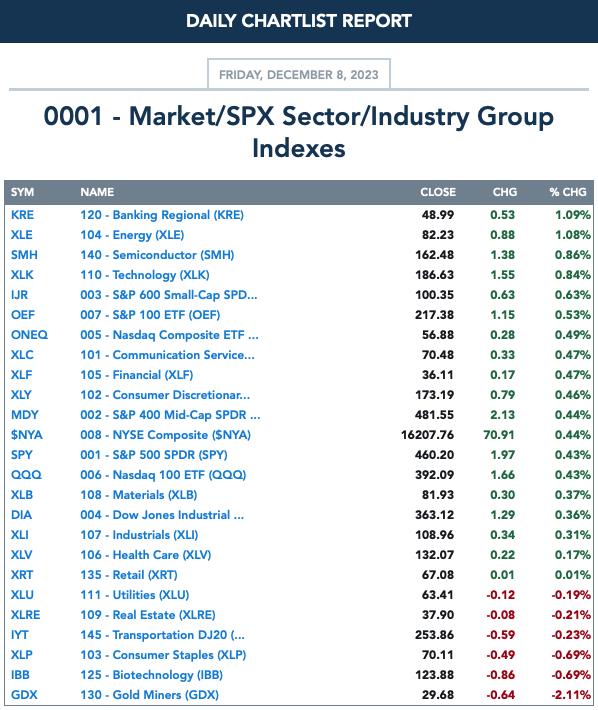The height and width of the screenshot is (710, 598).
Task: Click the CLOSE column header
Action: coord(438,192)
